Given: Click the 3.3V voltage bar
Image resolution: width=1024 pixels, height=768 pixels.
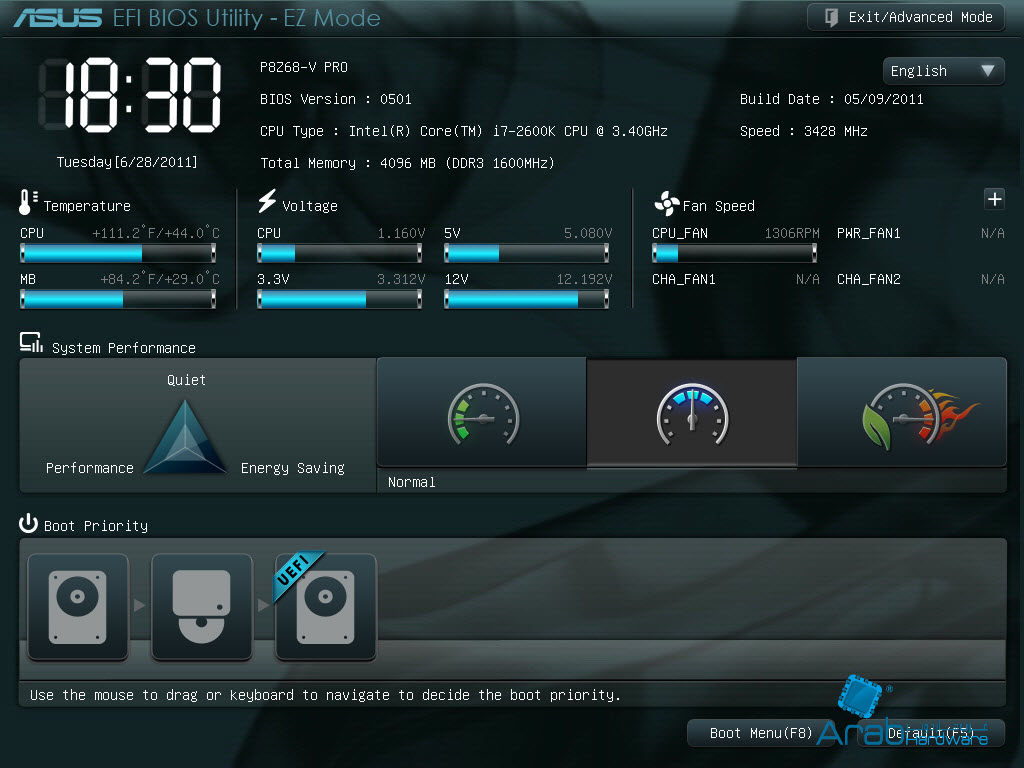Looking at the screenshot, I should pos(340,299).
